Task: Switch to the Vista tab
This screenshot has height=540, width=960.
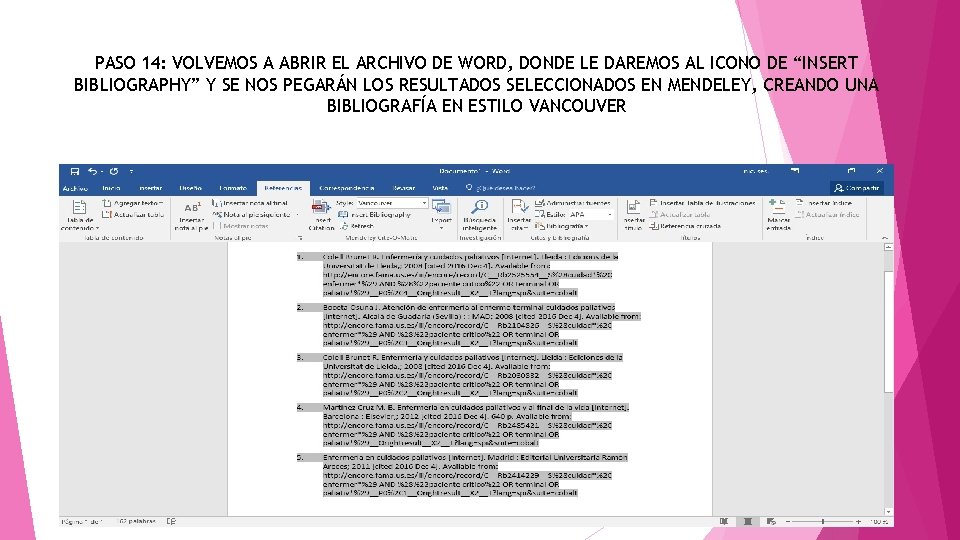Action: click(x=440, y=188)
